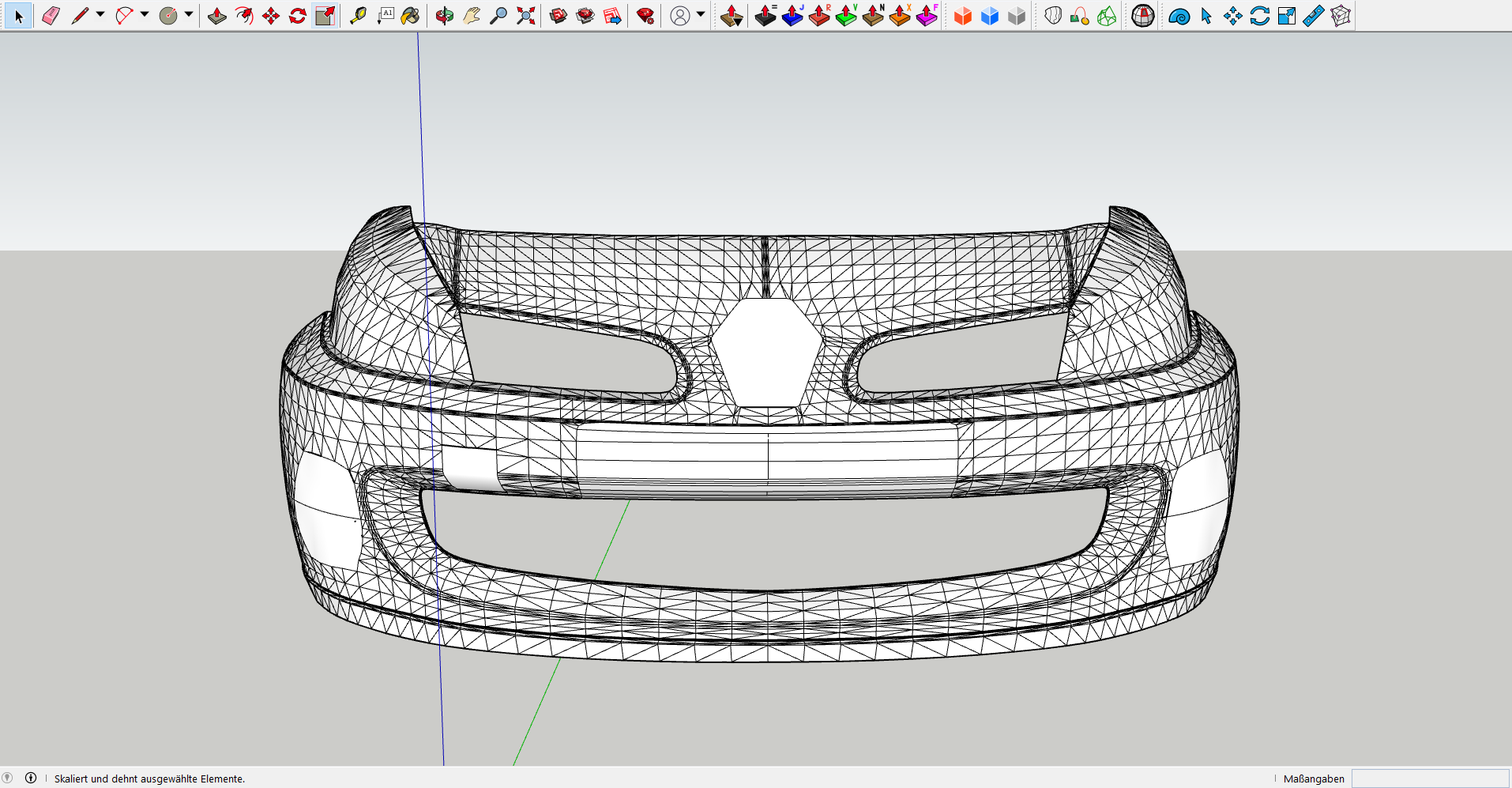Open the Extension Manager ruby-gear icon
Viewport: 1512px width, 788px height.
coord(645,16)
